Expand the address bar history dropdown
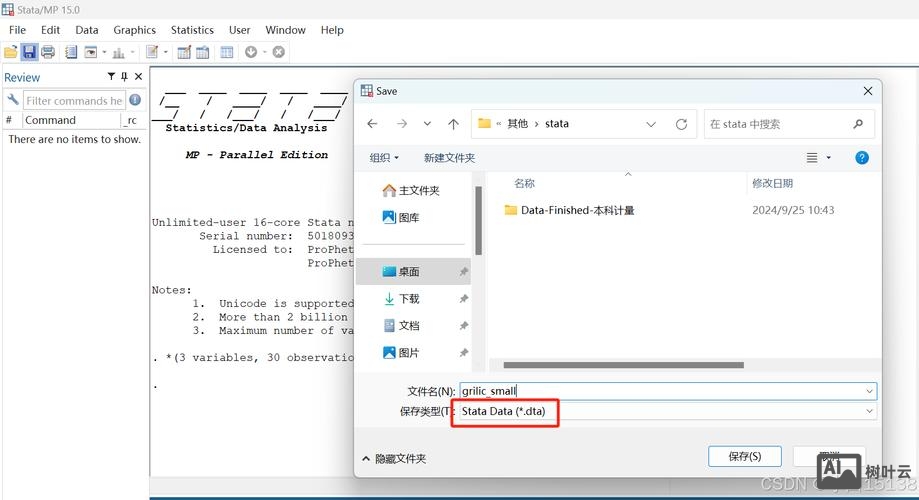919x500 pixels. pos(651,124)
